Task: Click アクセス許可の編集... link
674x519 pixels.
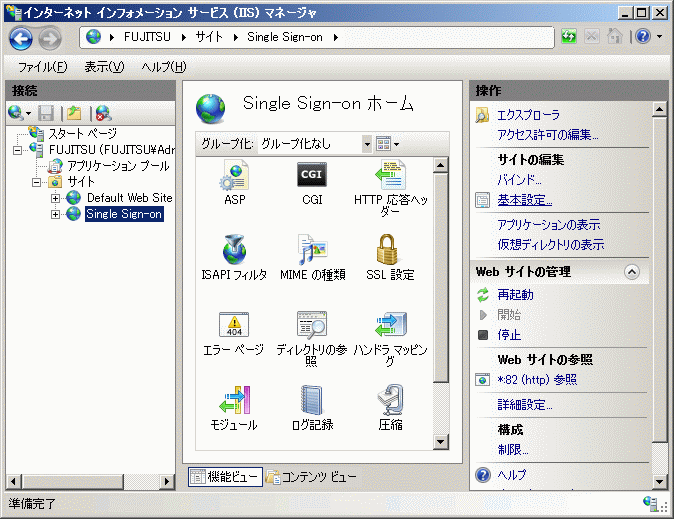Action: (548, 135)
